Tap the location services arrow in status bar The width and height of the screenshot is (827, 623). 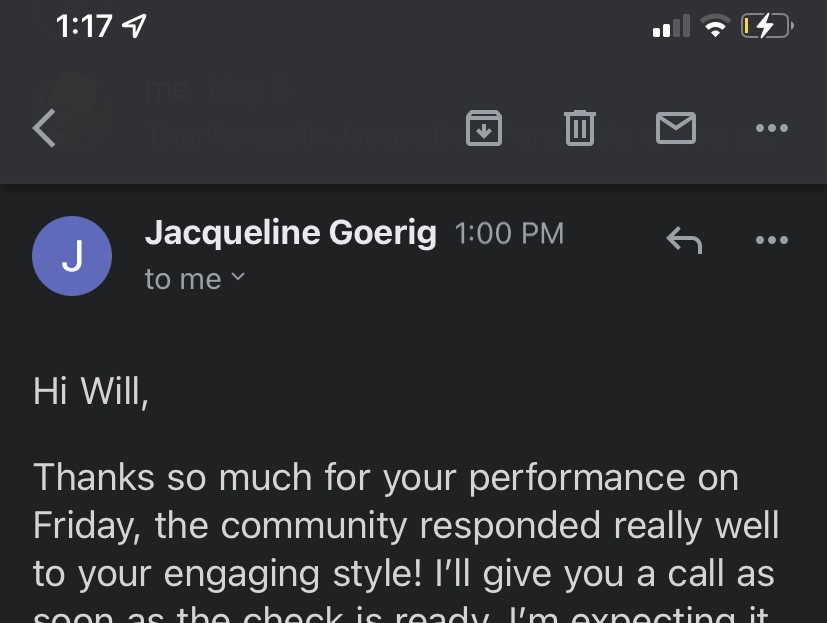click(x=133, y=27)
